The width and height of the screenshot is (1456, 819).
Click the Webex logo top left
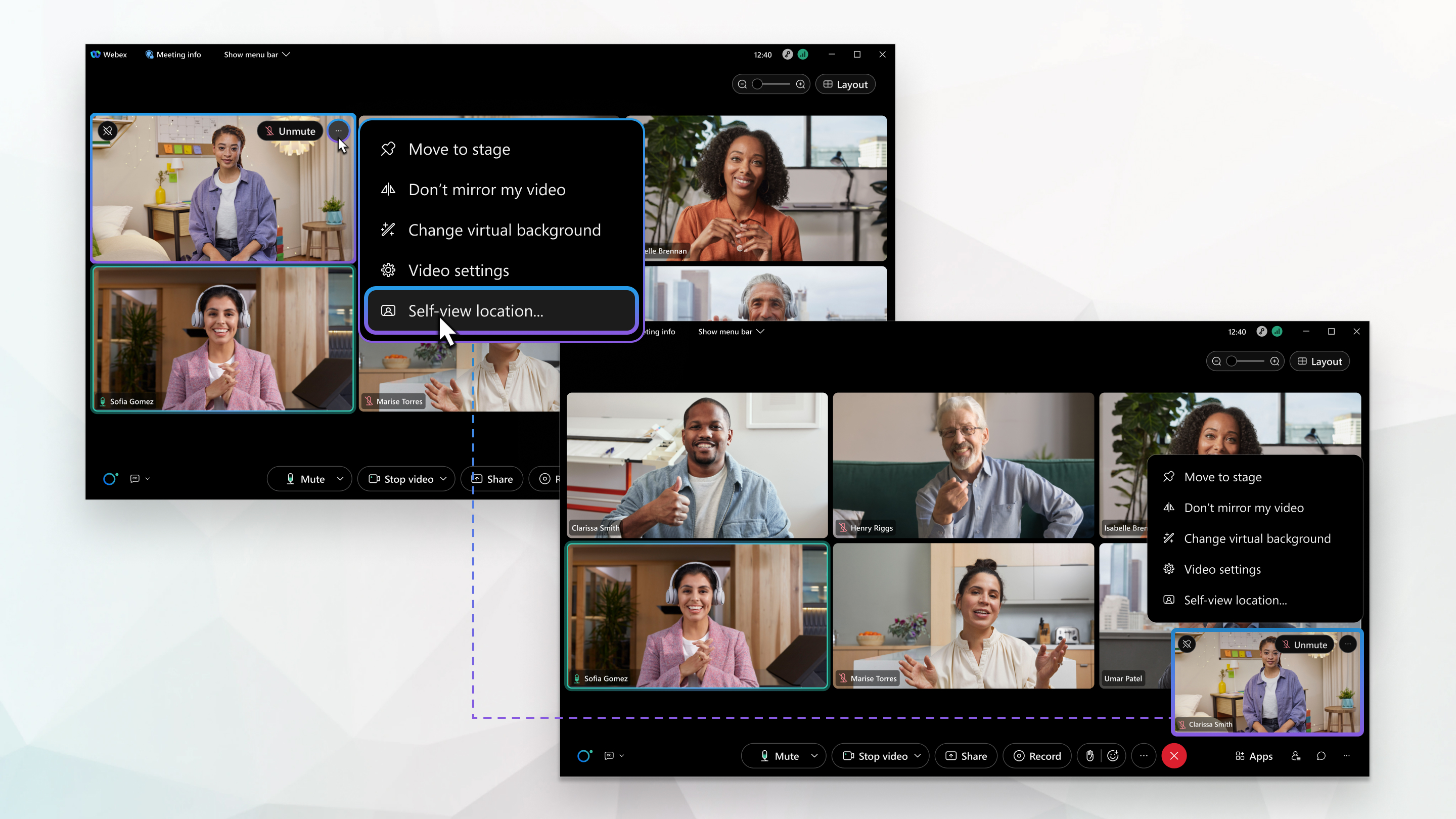pos(96,54)
